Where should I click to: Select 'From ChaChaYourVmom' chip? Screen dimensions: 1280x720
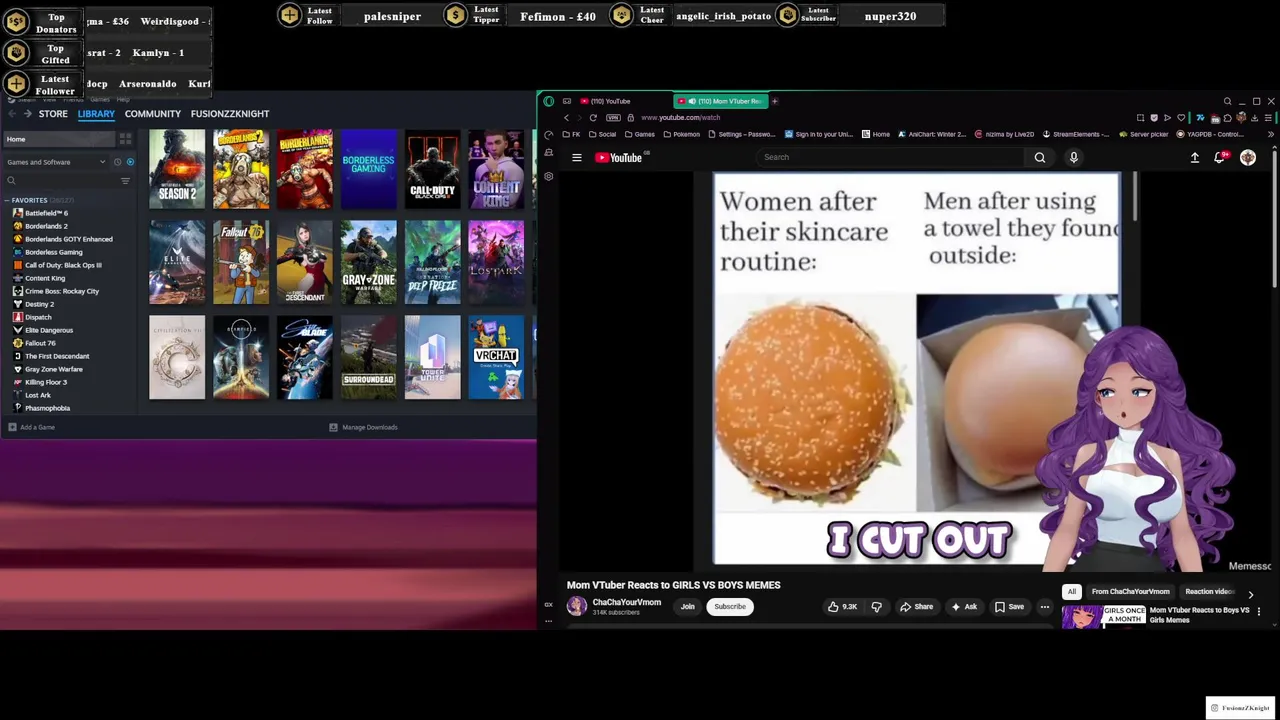coord(1131,591)
